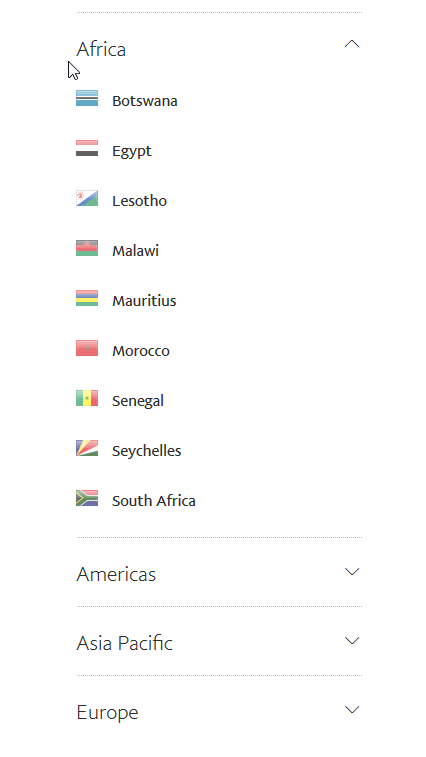The width and height of the screenshot is (426, 757).
Task: Click the Malawi flag icon
Action: (87, 248)
